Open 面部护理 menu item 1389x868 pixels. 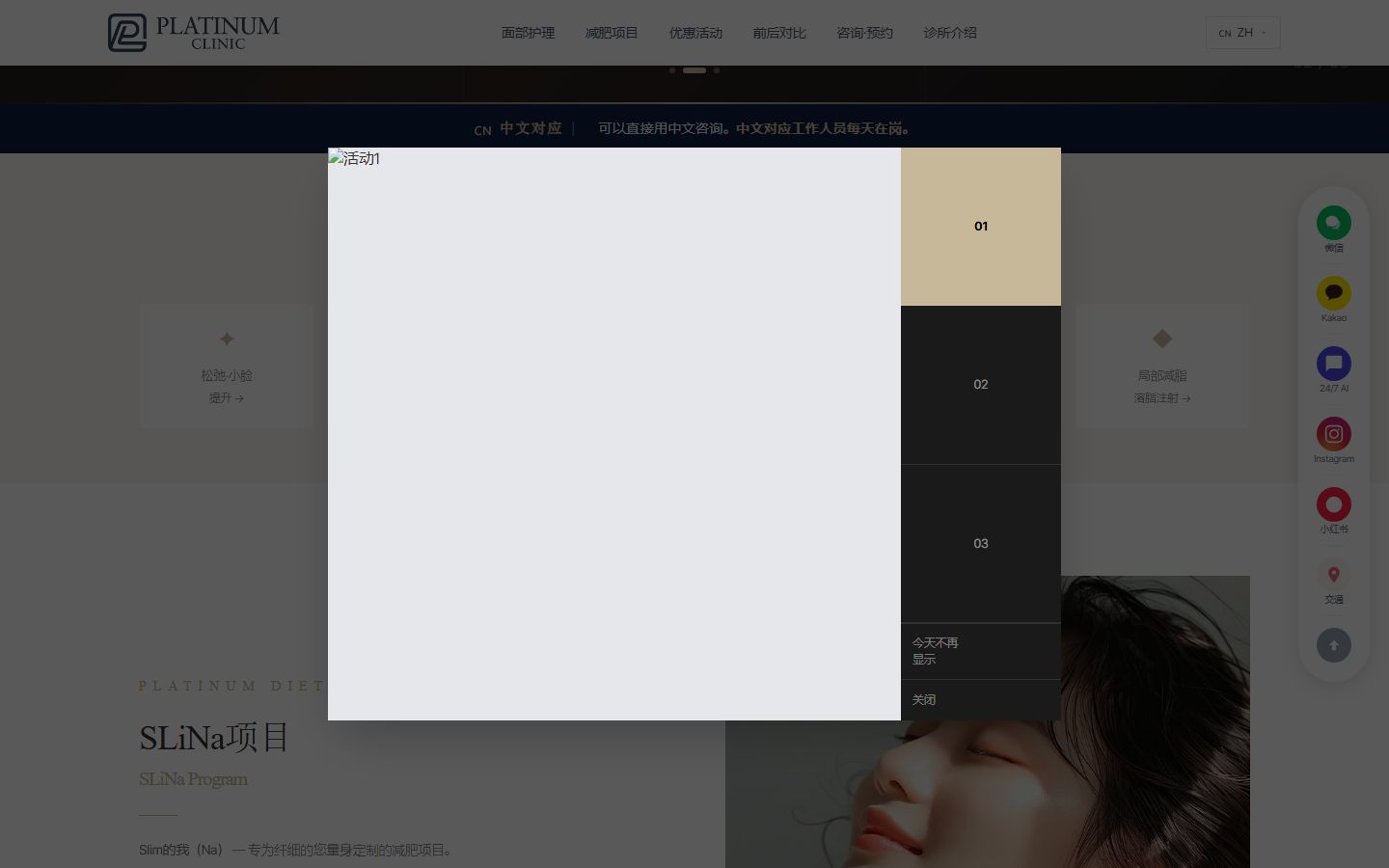coord(528,33)
